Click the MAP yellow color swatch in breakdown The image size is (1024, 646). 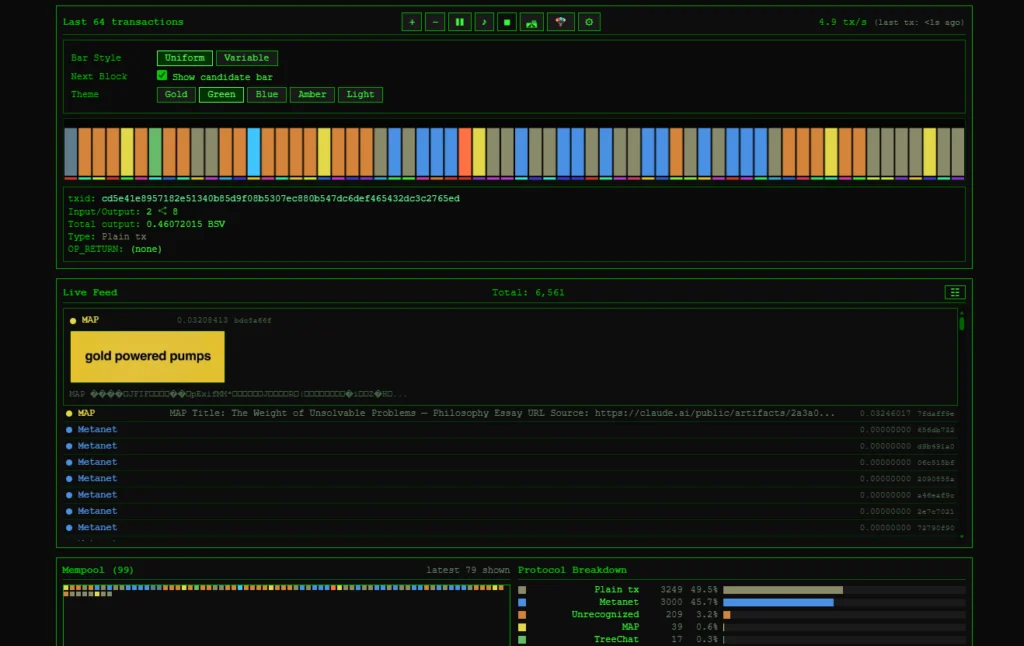[x=522, y=627]
